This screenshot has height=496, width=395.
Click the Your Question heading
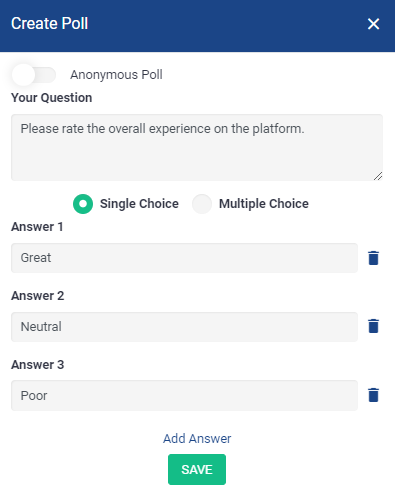coord(52,98)
